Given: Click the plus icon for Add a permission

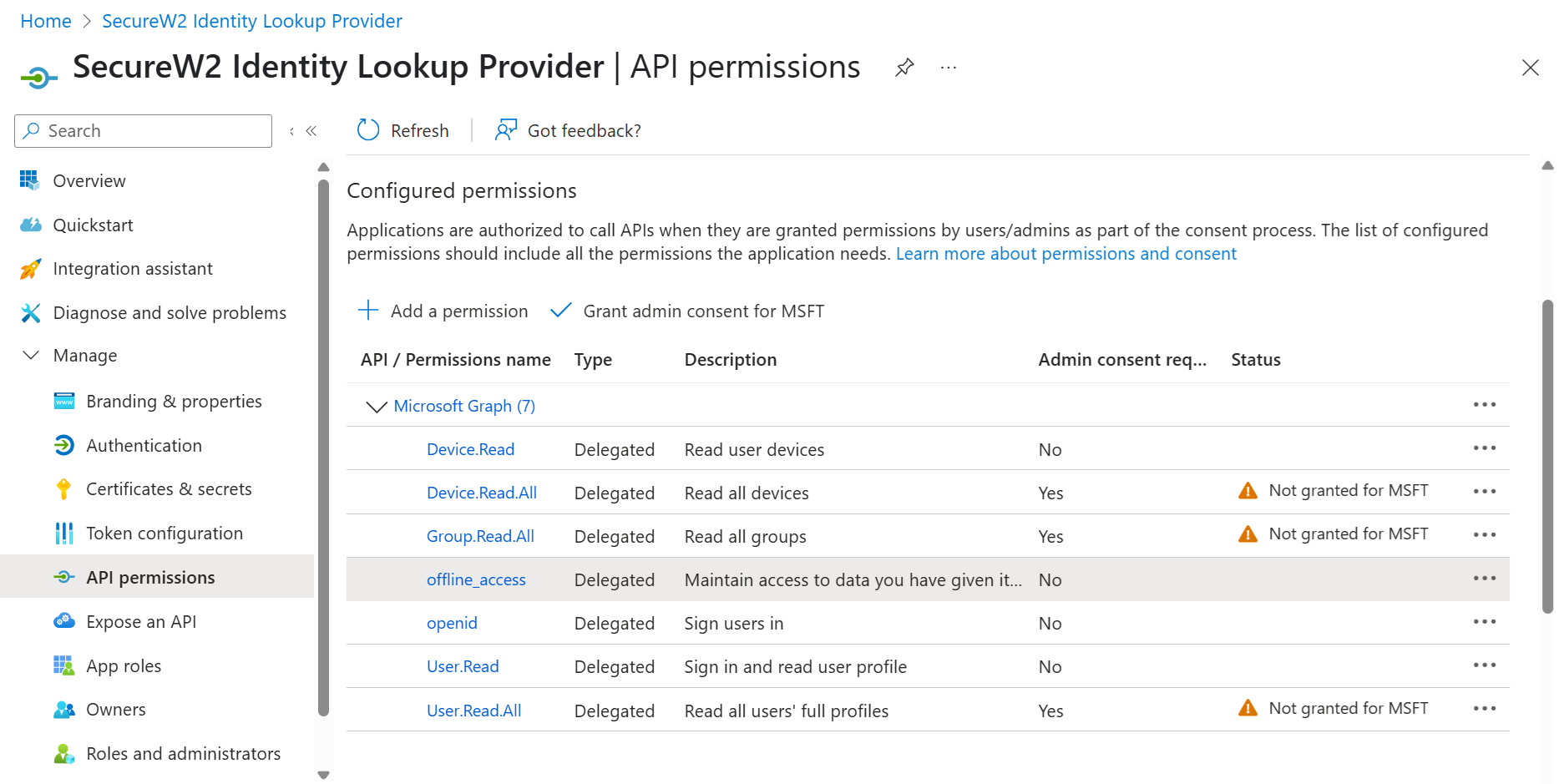Looking at the screenshot, I should click(x=368, y=311).
